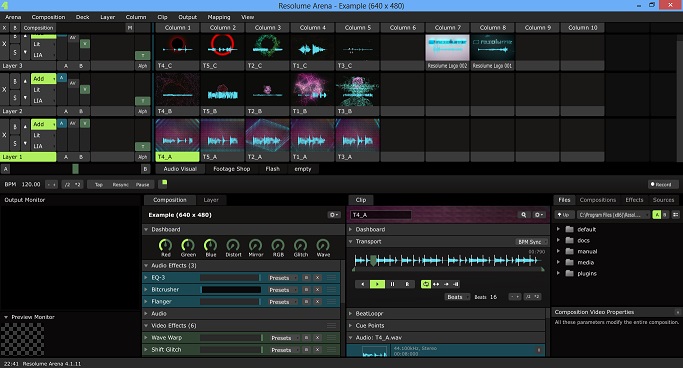Click the Mirror dashboard knob

pos(256,245)
